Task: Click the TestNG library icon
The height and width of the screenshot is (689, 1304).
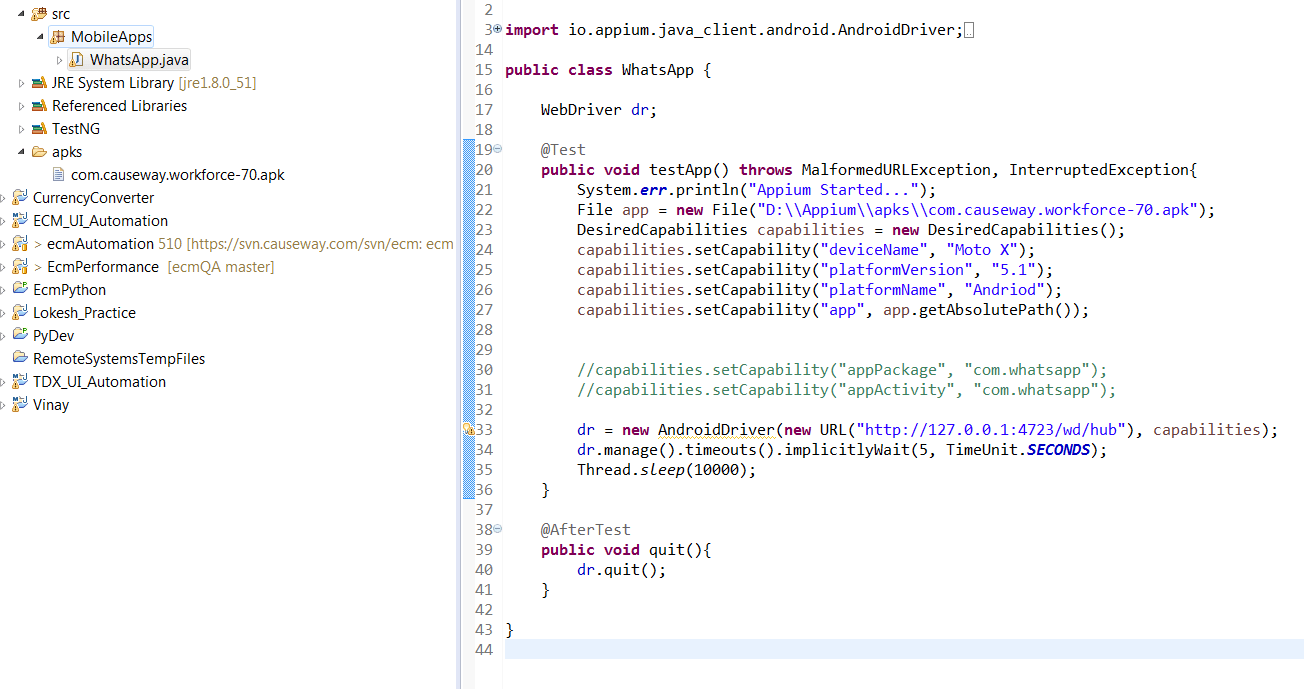Action: (38, 128)
